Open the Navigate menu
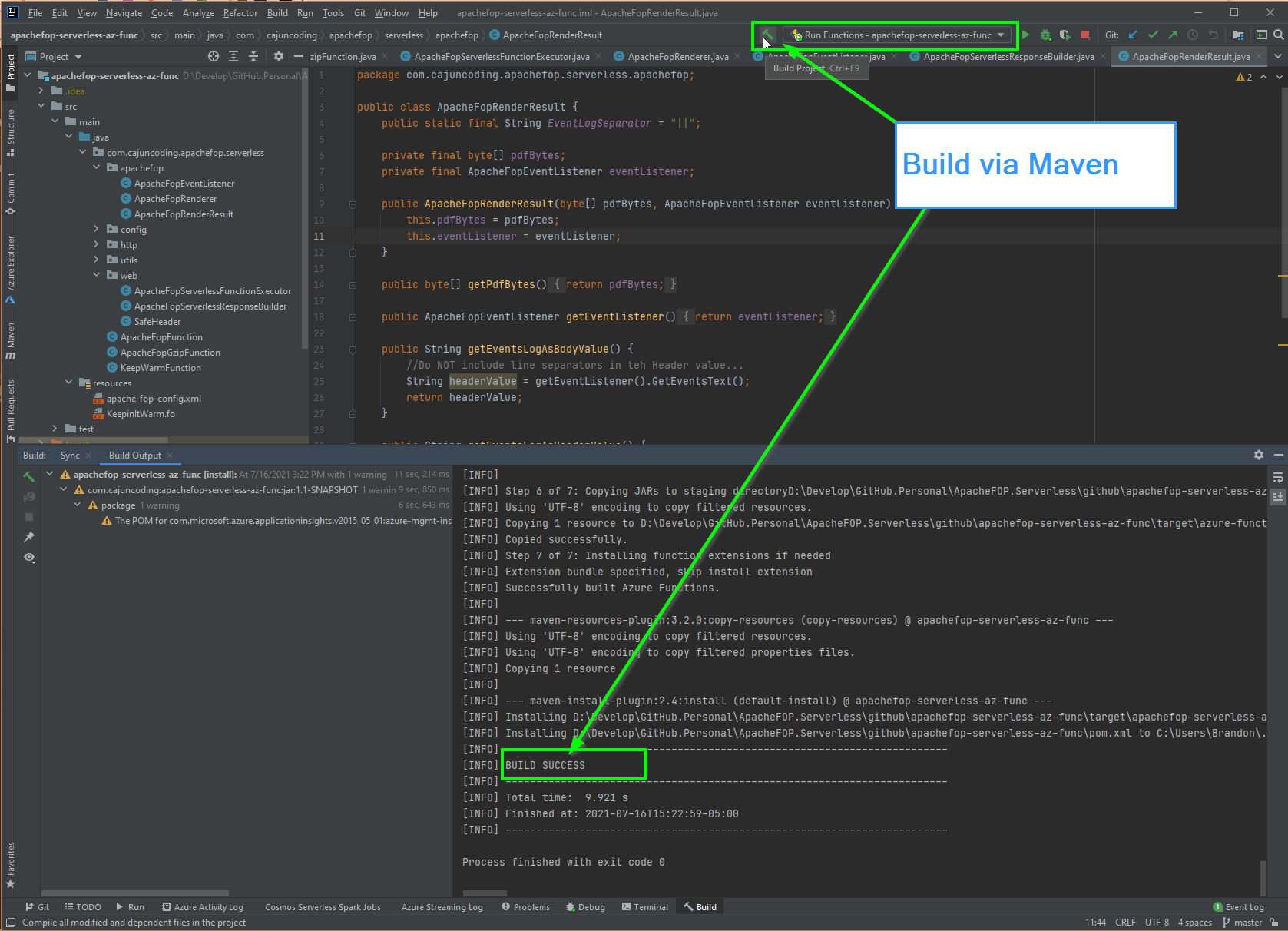The image size is (1288, 931). pyautogui.click(x=124, y=13)
